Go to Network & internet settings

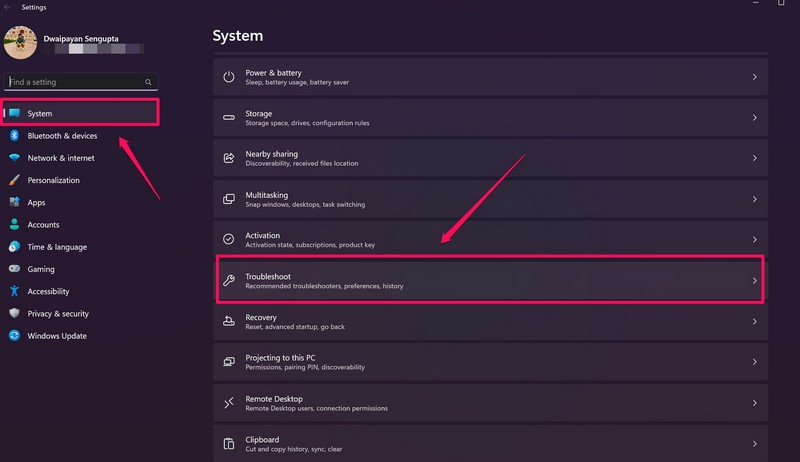click(x=61, y=158)
